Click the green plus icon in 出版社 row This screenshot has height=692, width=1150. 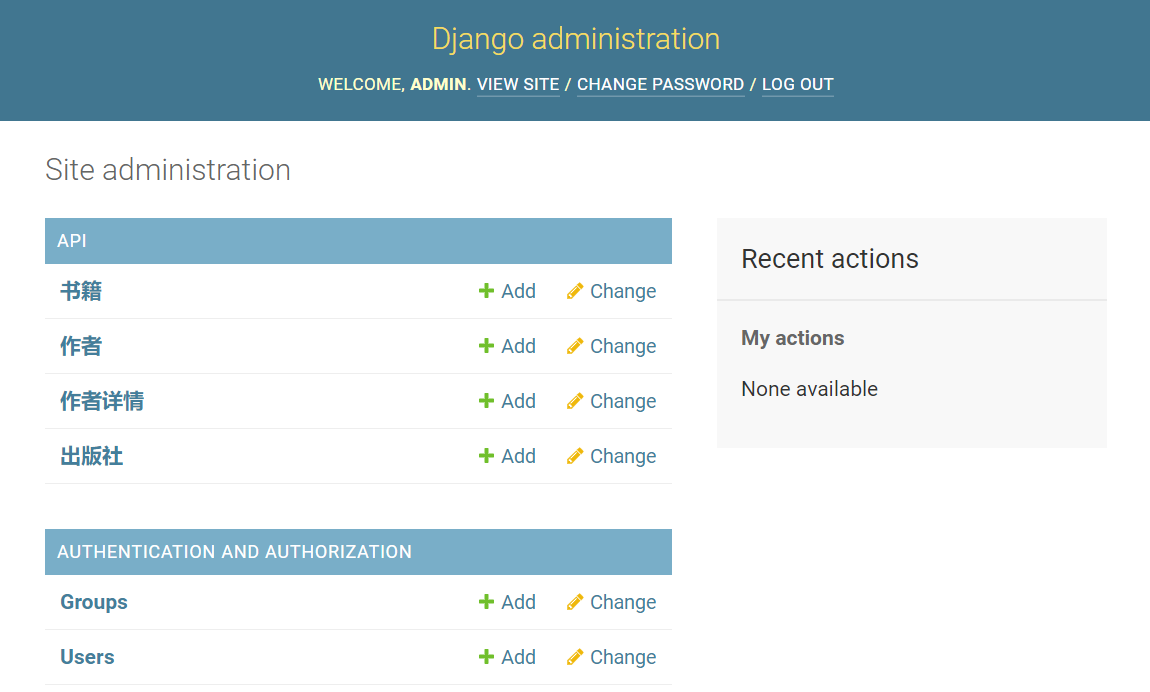point(486,456)
